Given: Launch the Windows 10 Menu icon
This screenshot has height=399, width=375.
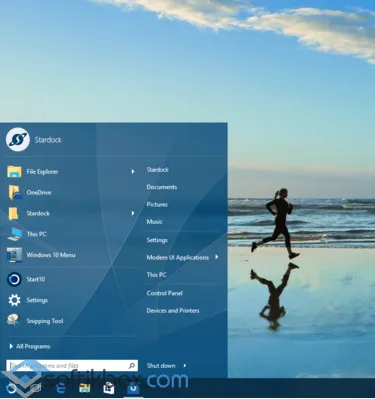Looking at the screenshot, I should pos(14,255).
